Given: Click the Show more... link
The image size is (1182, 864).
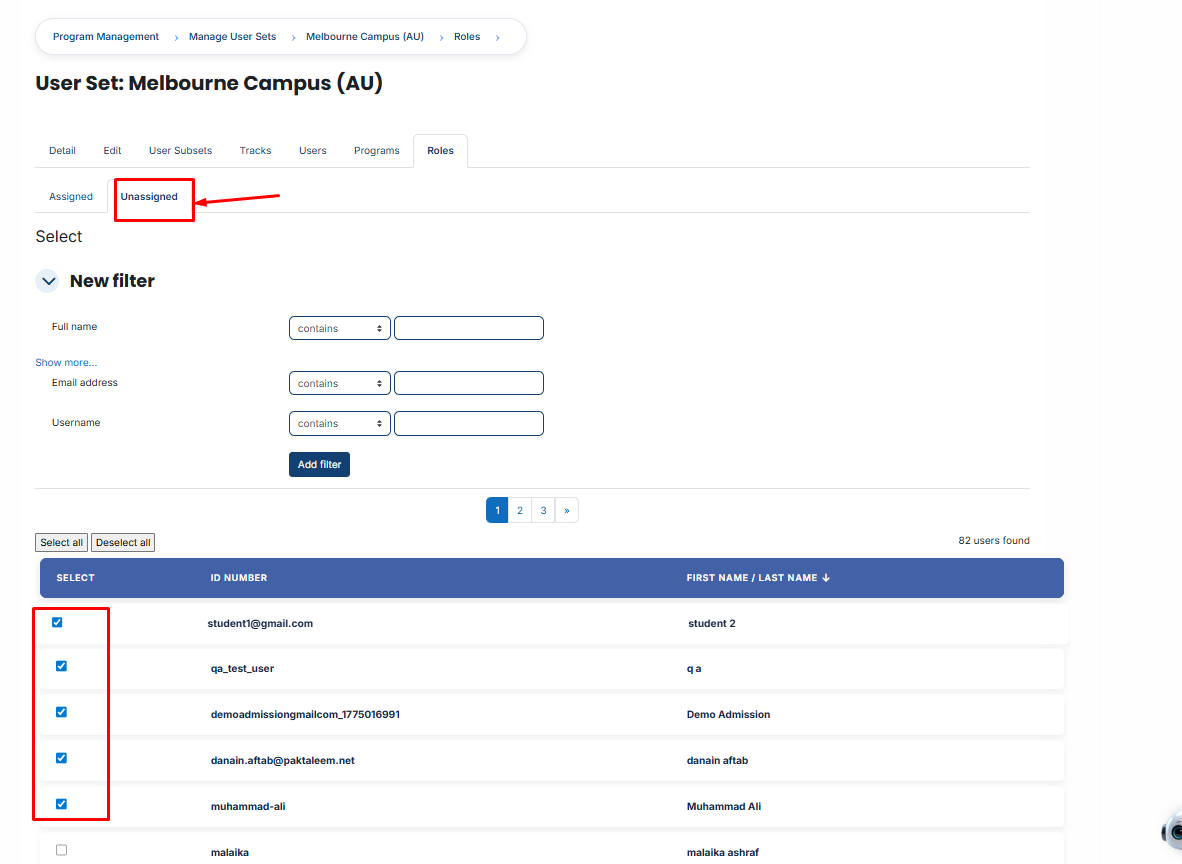Looking at the screenshot, I should [x=66, y=363].
